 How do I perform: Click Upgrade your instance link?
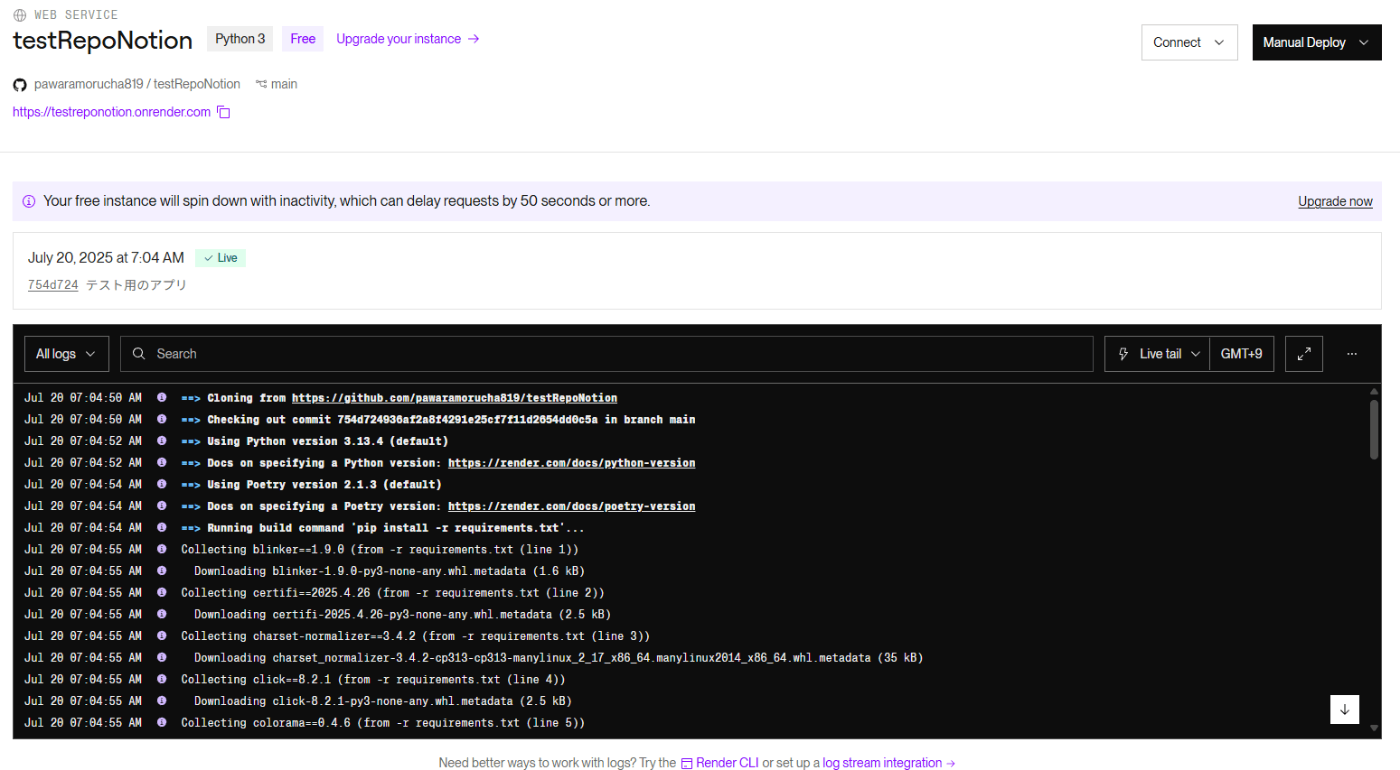408,39
